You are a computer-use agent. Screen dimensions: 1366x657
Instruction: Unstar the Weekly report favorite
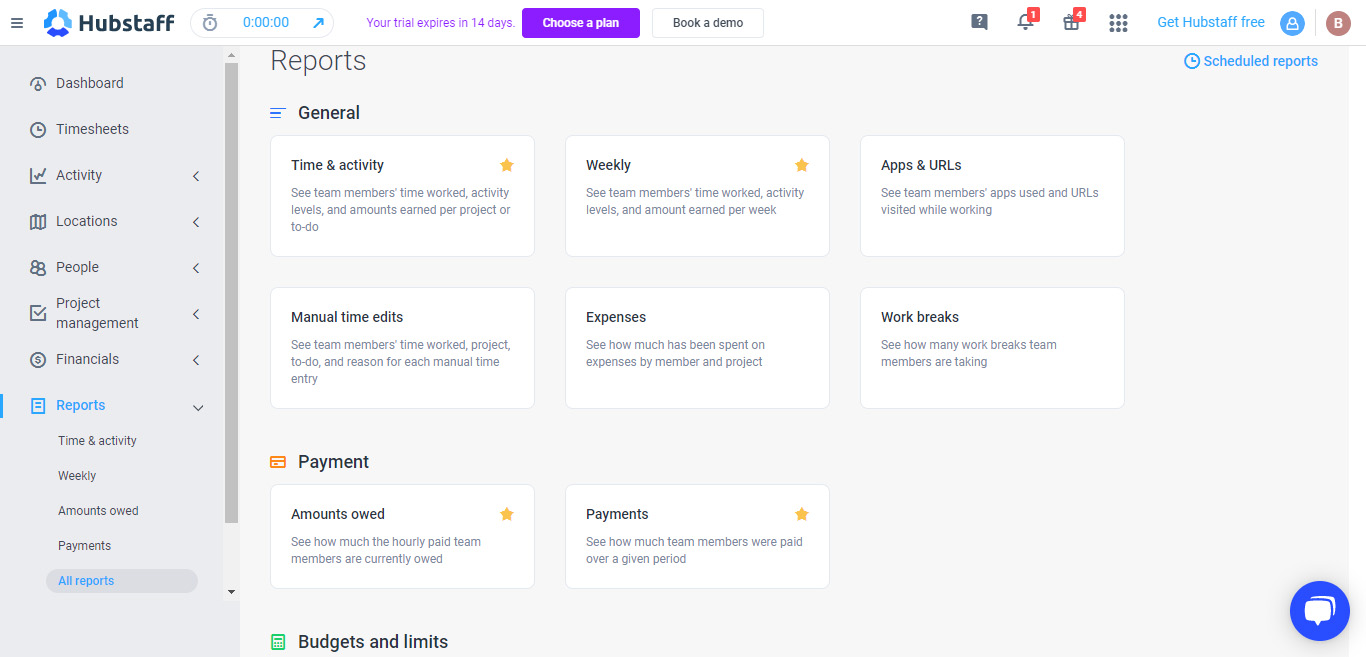(x=801, y=164)
